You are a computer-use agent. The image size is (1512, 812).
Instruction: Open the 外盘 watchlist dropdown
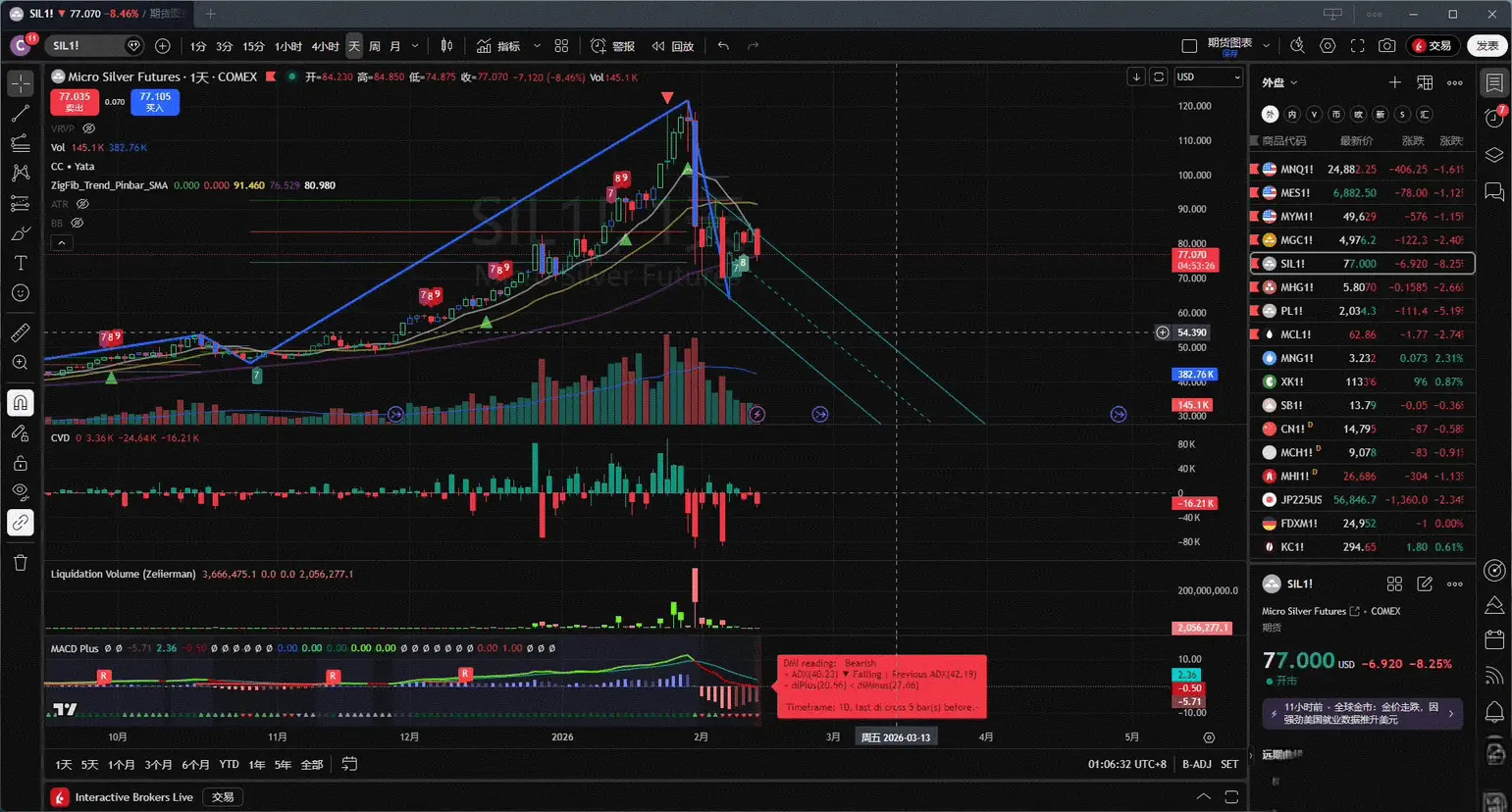(x=1279, y=83)
